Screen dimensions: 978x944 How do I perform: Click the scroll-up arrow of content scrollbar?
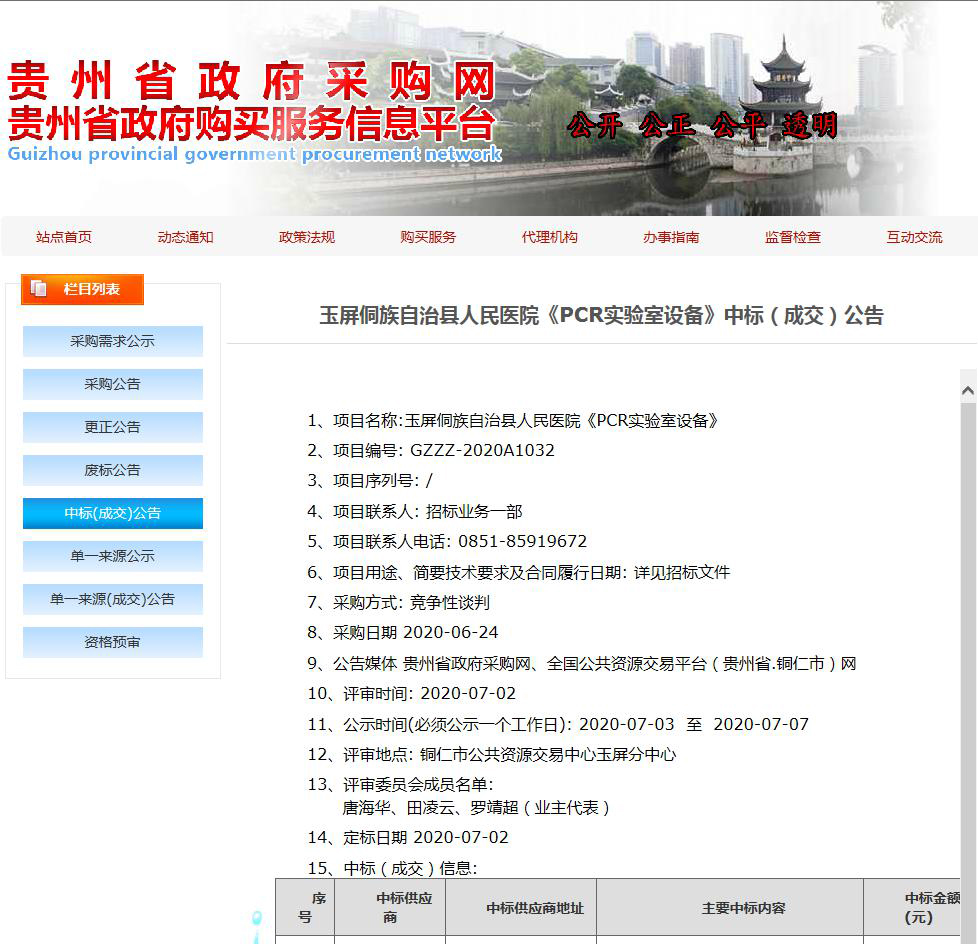coord(968,391)
